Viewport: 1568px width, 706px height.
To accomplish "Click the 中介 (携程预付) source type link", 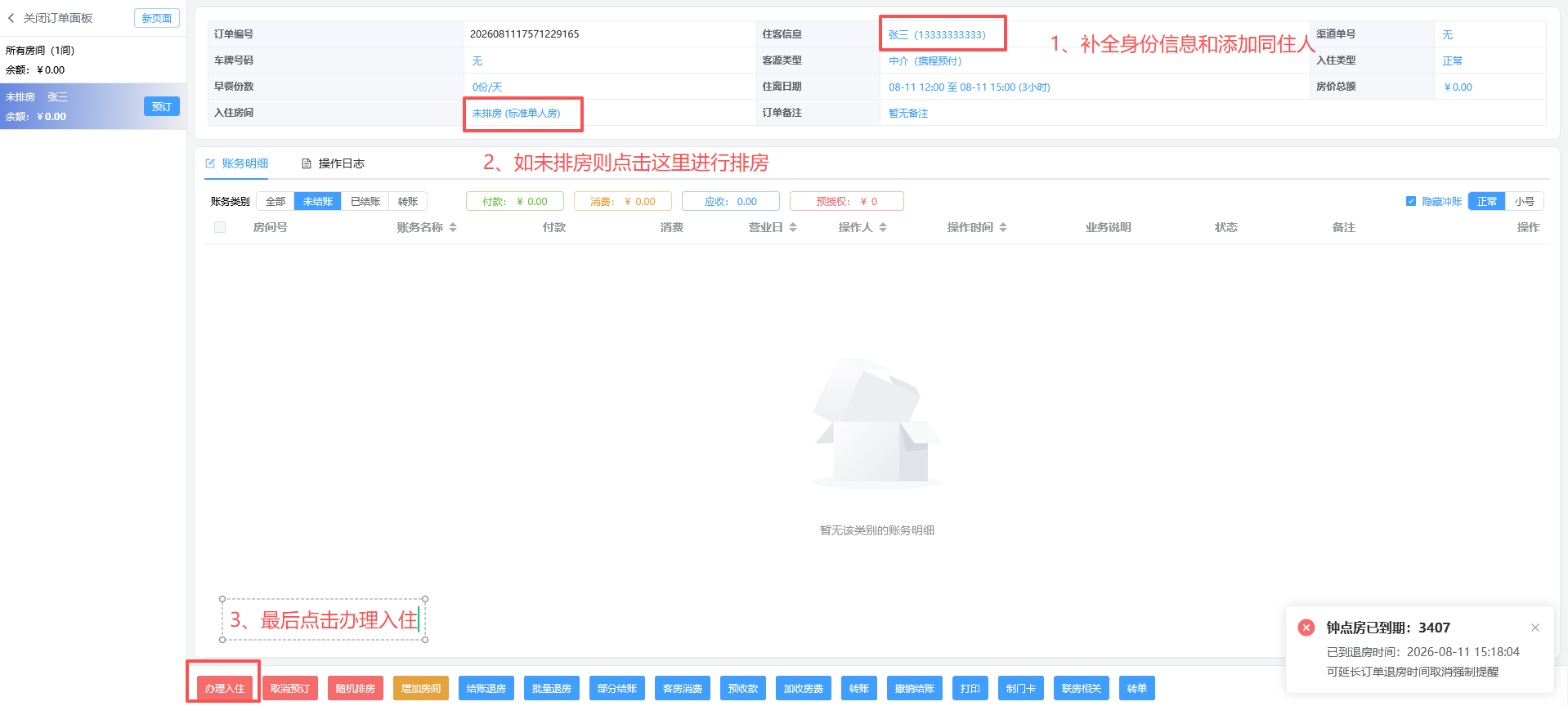I will (925, 60).
